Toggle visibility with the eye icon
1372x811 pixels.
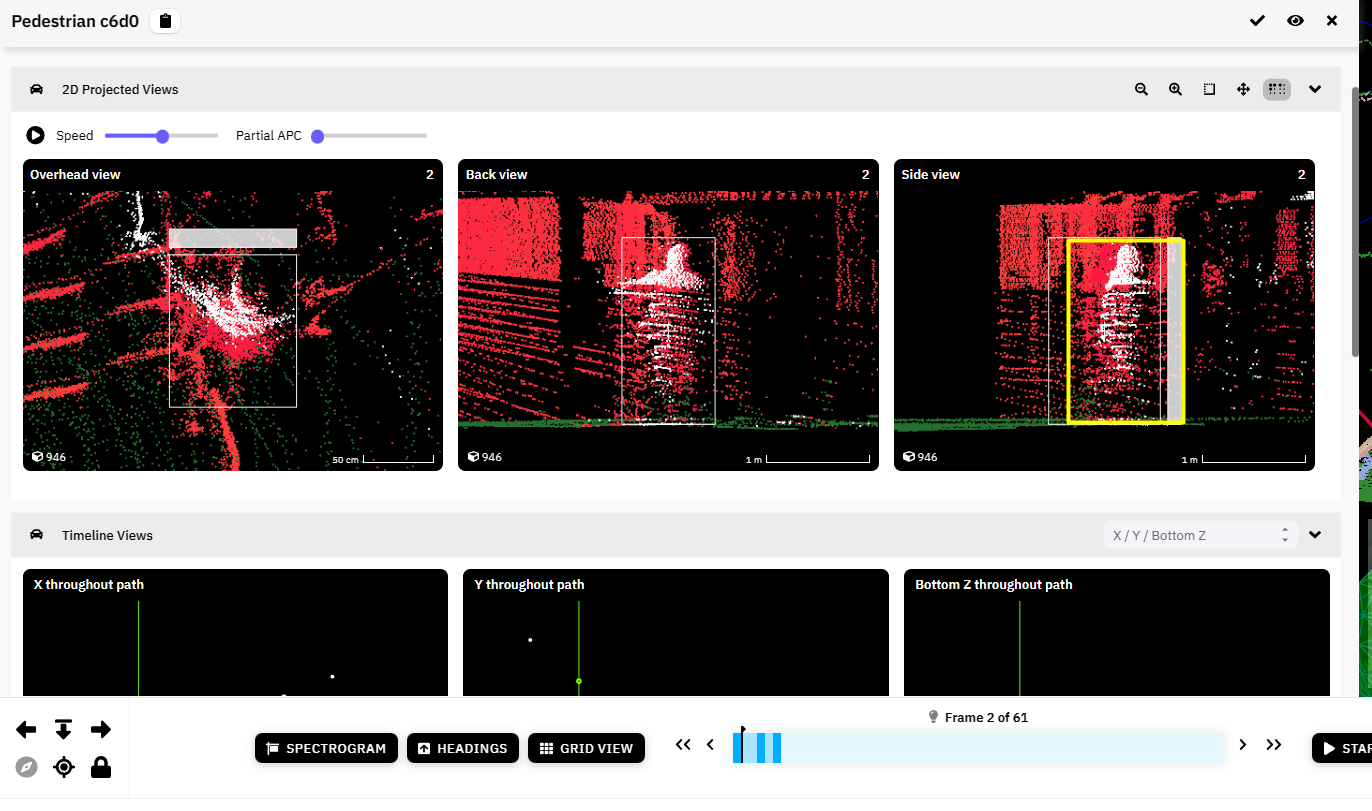[x=1295, y=21]
